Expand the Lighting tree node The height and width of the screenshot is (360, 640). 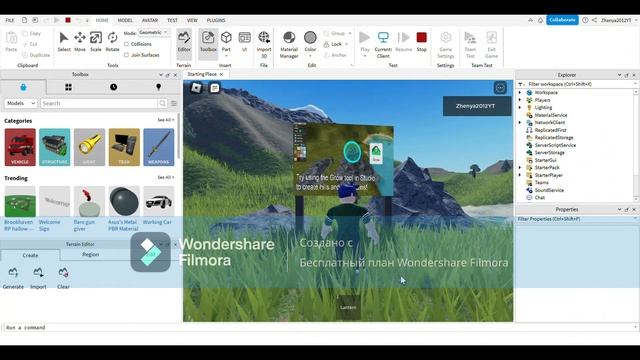tap(520, 107)
